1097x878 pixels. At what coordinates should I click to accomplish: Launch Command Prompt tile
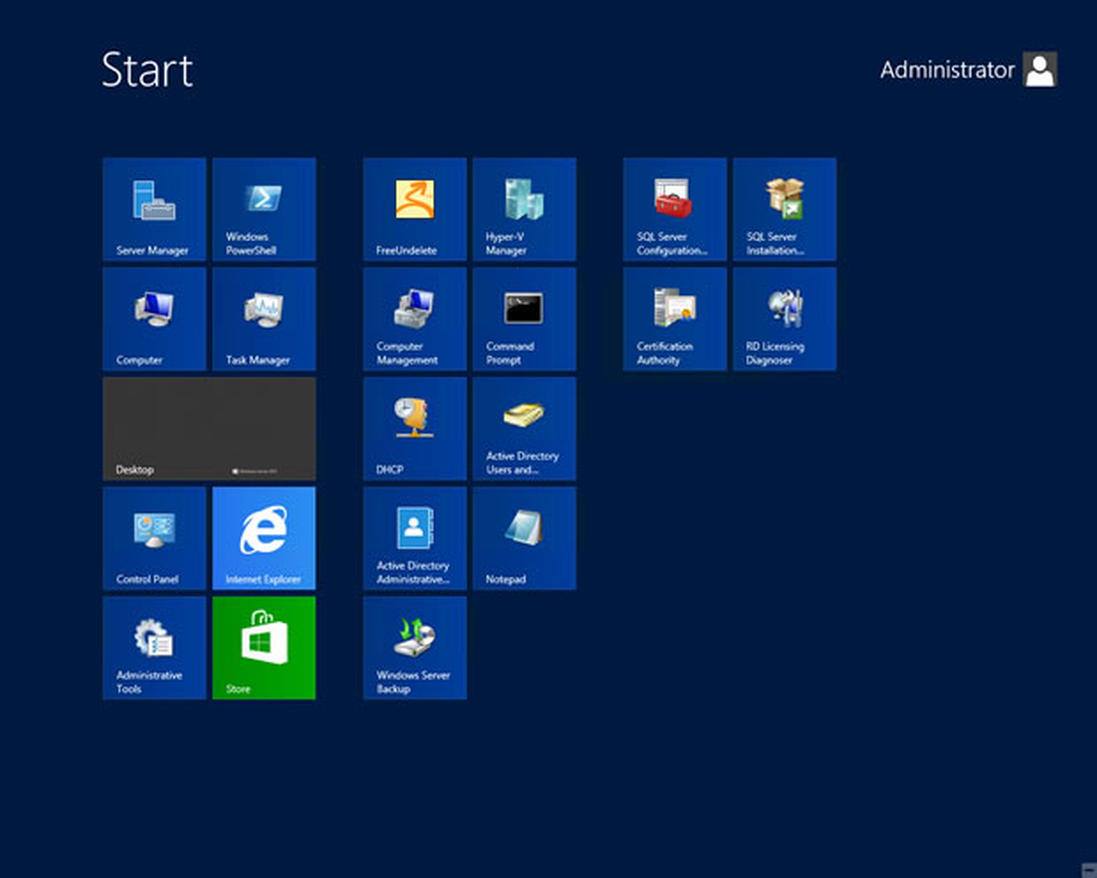point(525,319)
